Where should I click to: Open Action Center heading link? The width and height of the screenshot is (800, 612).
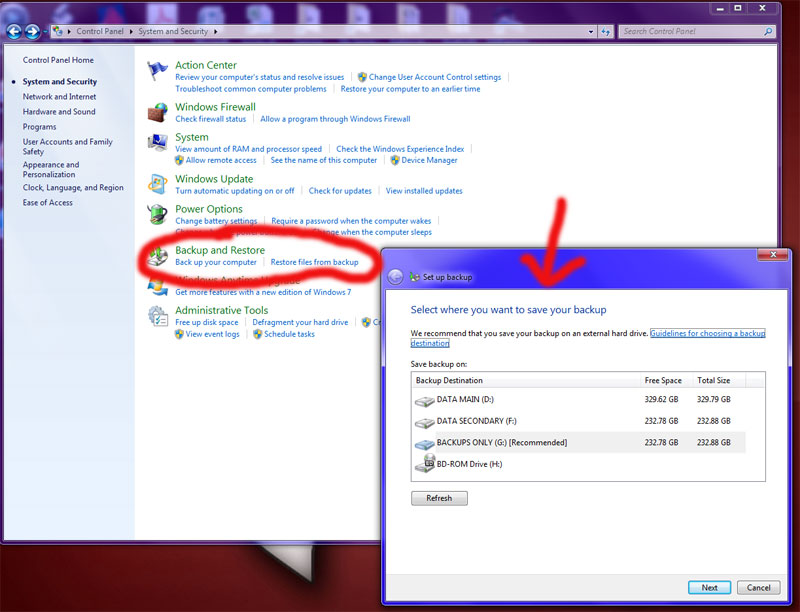(x=206, y=65)
